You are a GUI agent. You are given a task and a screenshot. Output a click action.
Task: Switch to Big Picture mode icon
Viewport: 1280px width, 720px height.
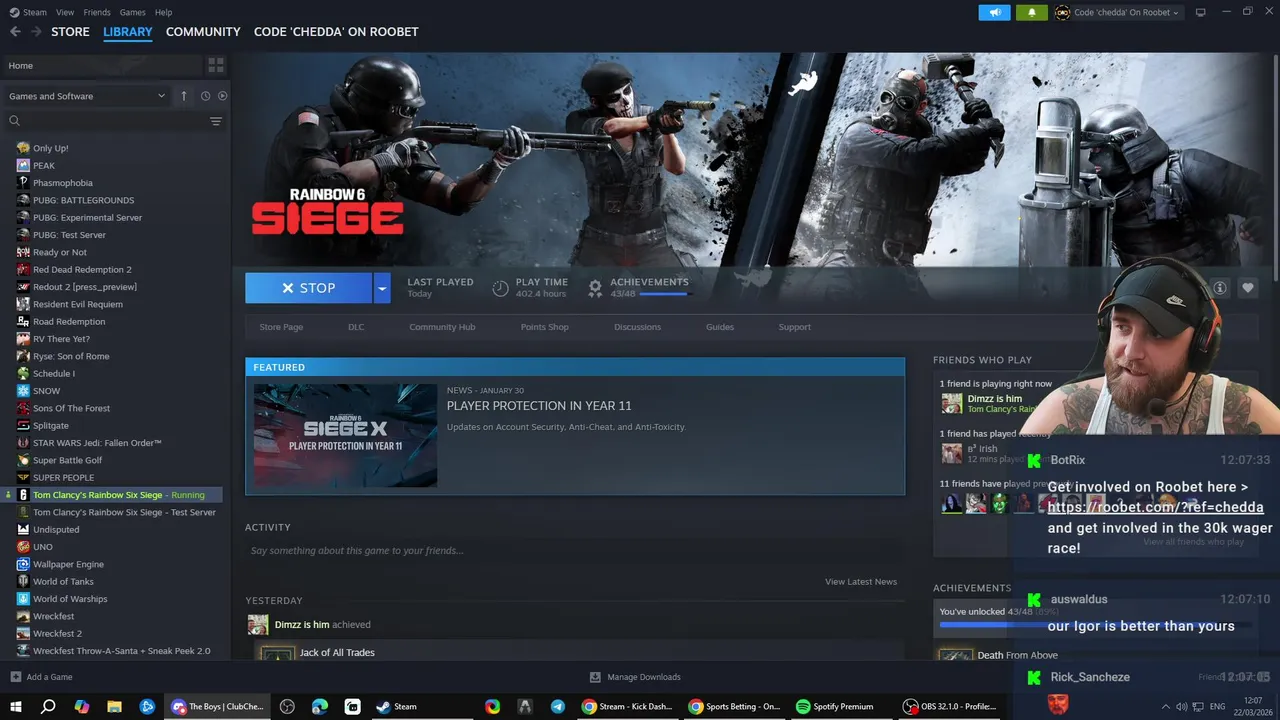1201,12
